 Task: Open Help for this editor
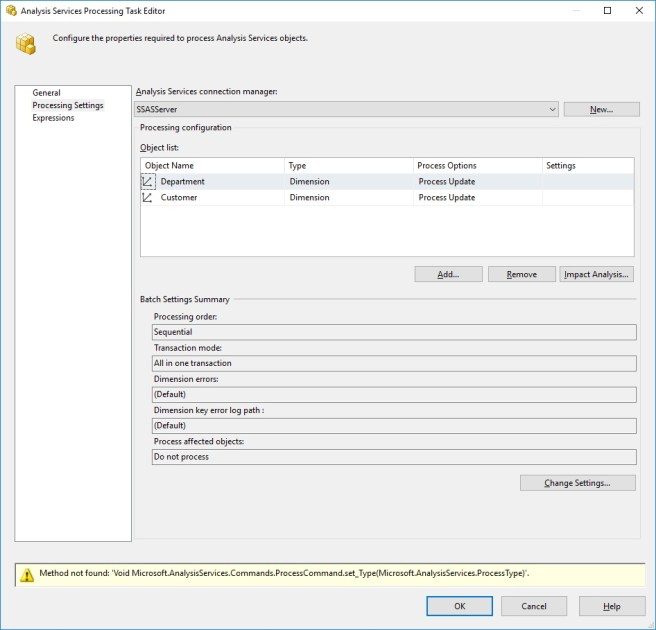click(x=612, y=606)
